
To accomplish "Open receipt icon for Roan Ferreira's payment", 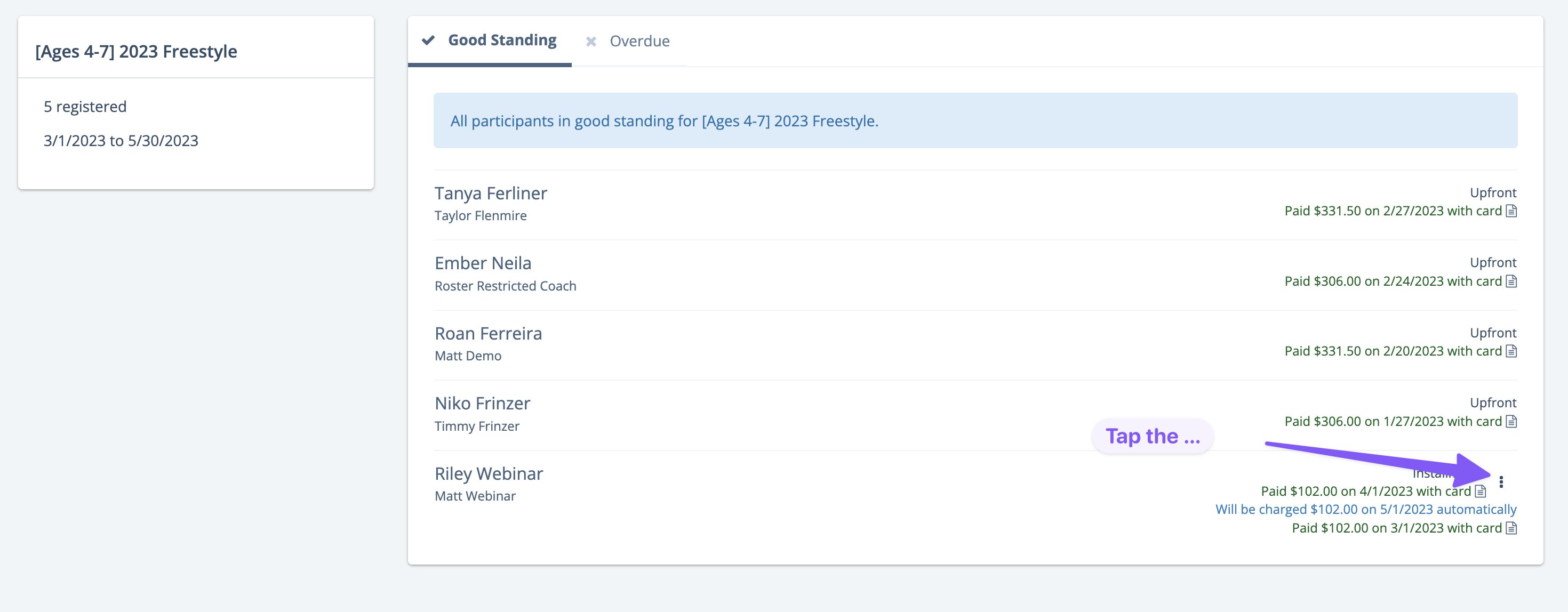I will pos(1511,351).
